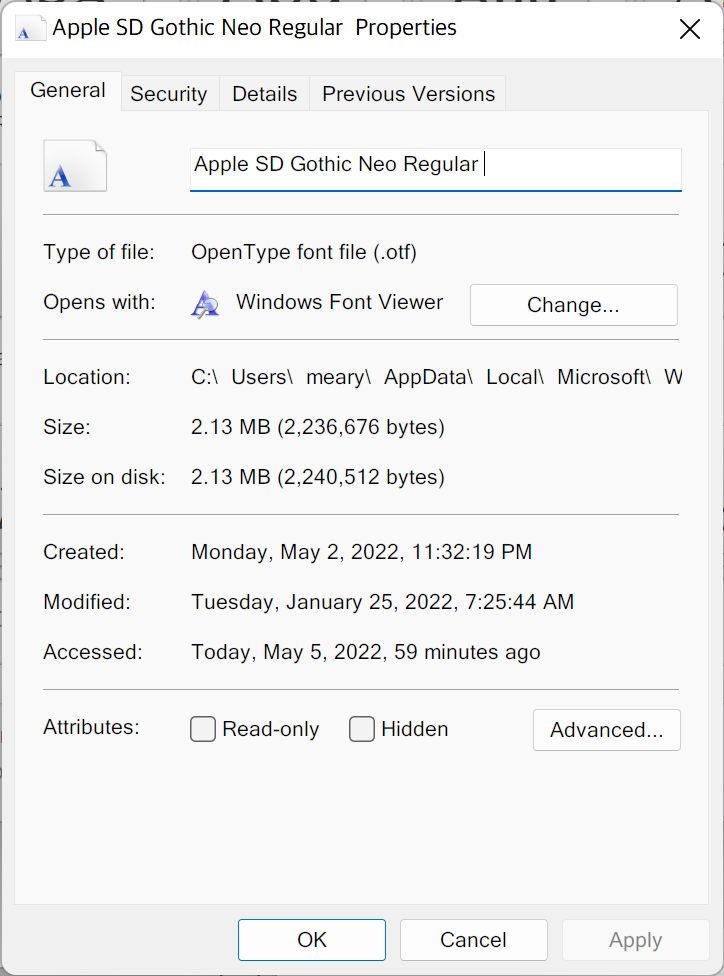Click the large font file icon beside name field
Viewport: 724px width, 976px height.
tap(75, 166)
